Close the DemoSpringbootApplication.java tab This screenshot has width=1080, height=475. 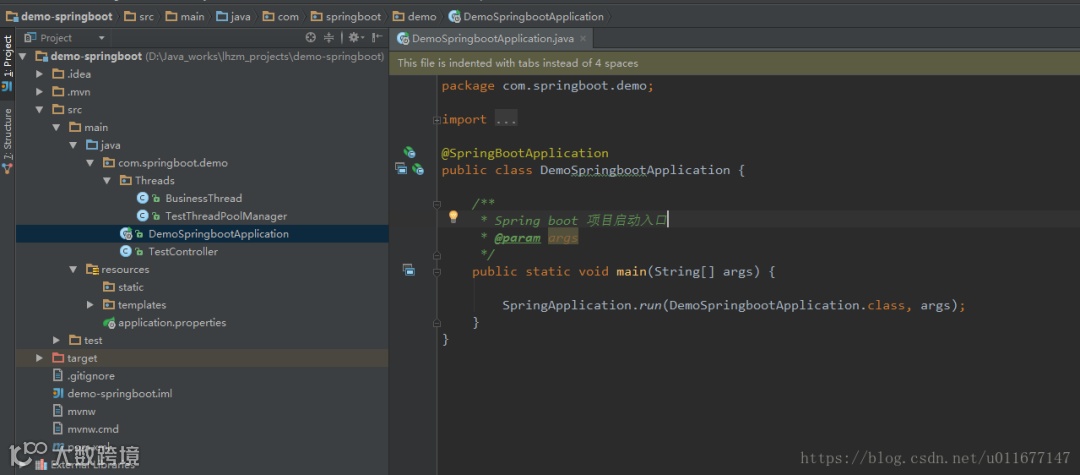(x=583, y=39)
